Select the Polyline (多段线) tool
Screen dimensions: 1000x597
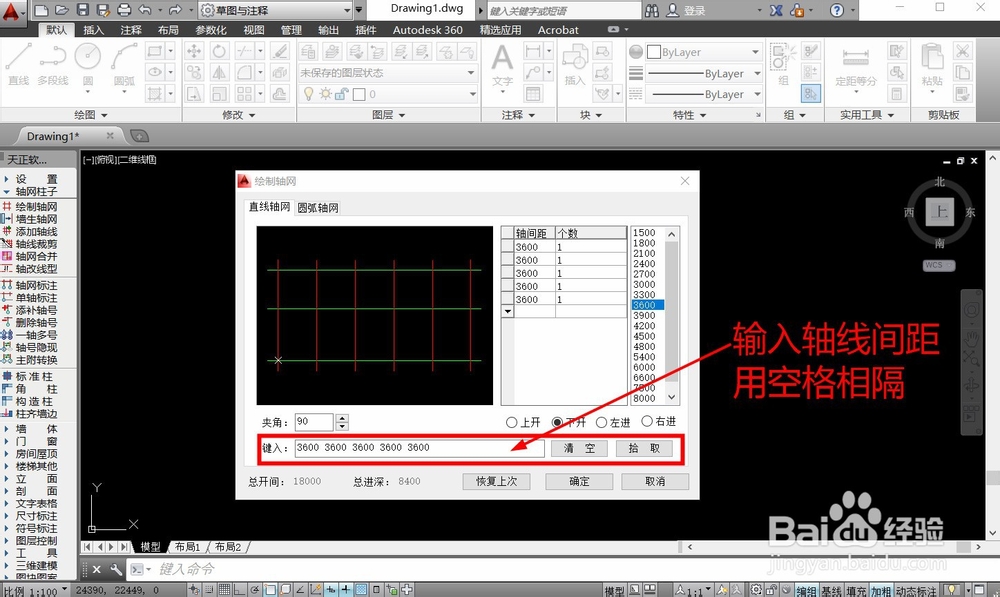pos(52,63)
